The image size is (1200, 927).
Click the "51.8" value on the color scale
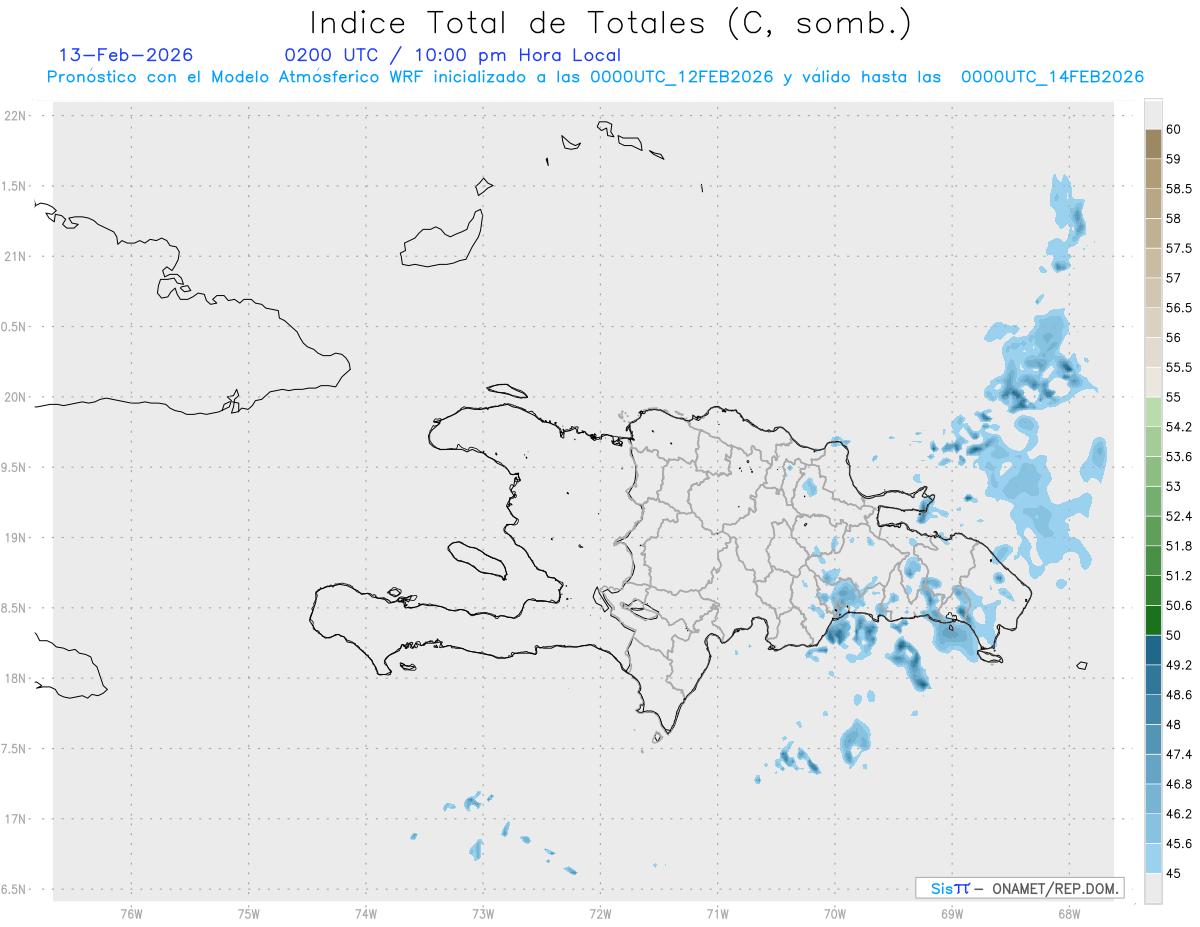click(x=1179, y=546)
